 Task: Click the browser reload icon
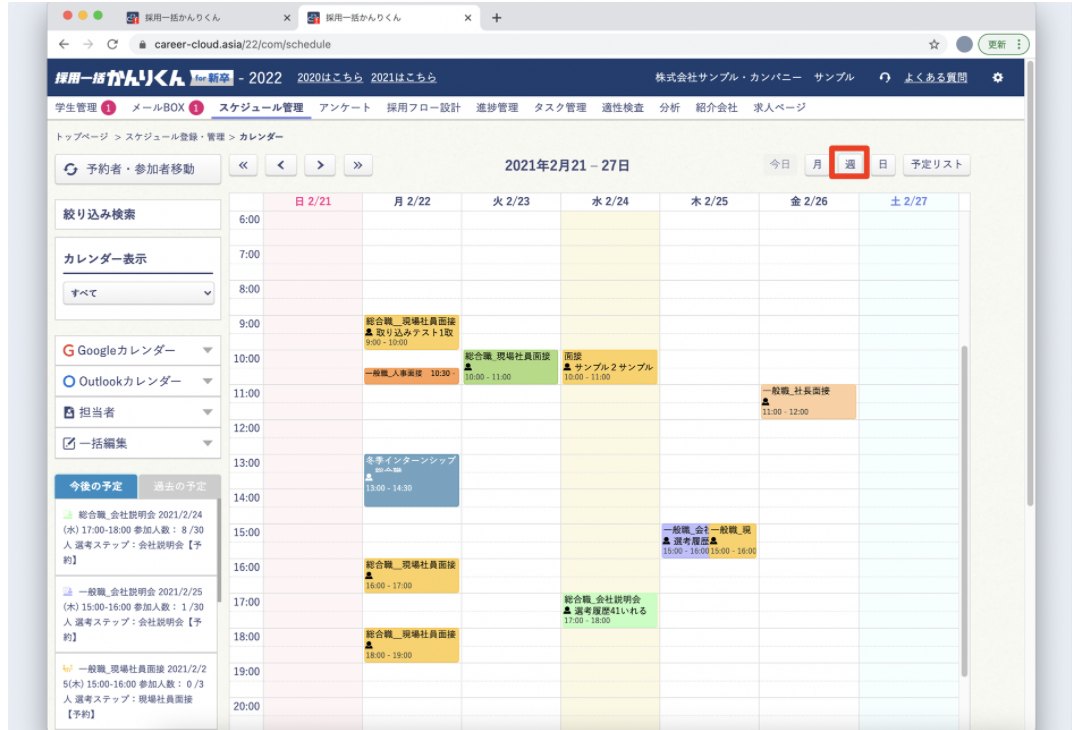click(113, 44)
